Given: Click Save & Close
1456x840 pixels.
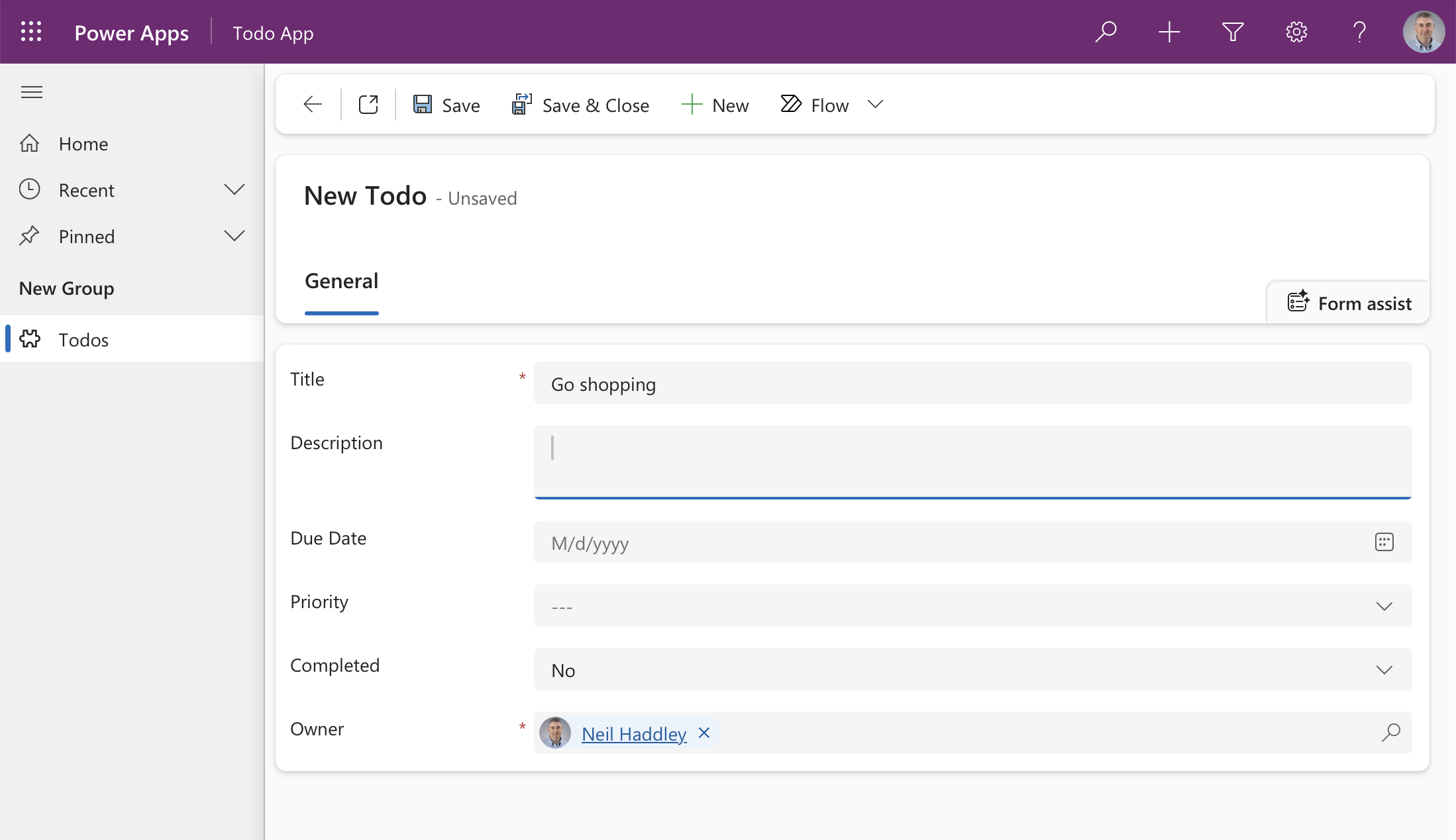Looking at the screenshot, I should click(x=580, y=105).
